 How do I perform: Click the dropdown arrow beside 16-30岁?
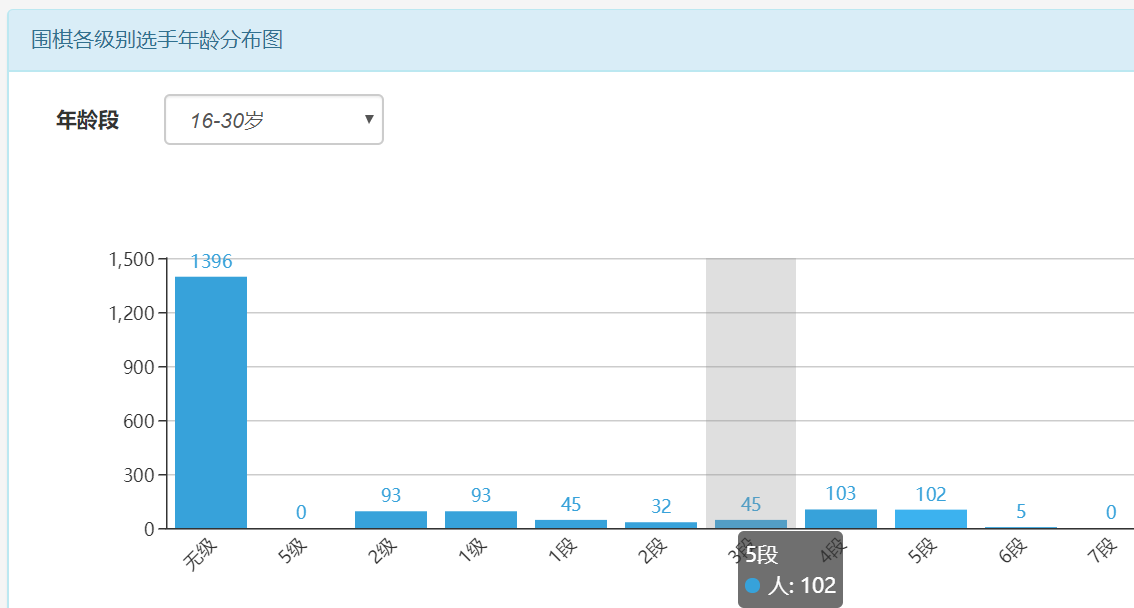(x=369, y=120)
